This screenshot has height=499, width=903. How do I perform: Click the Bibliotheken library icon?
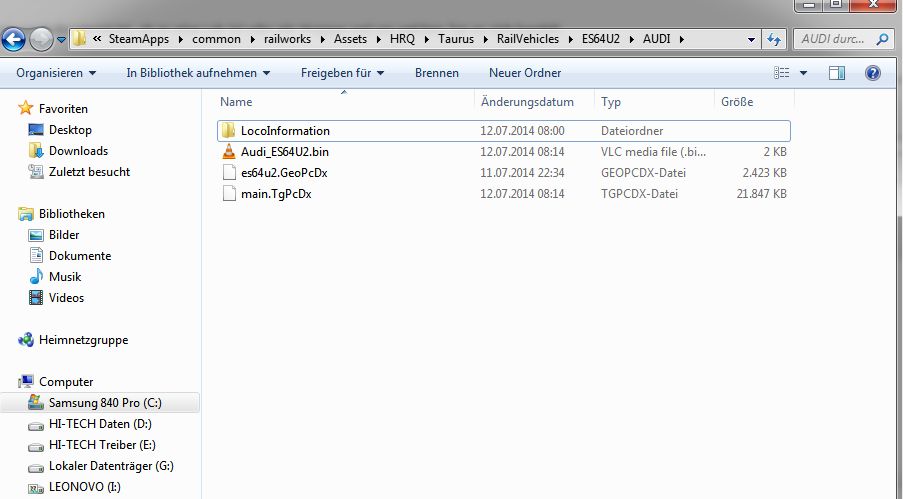tap(25, 214)
